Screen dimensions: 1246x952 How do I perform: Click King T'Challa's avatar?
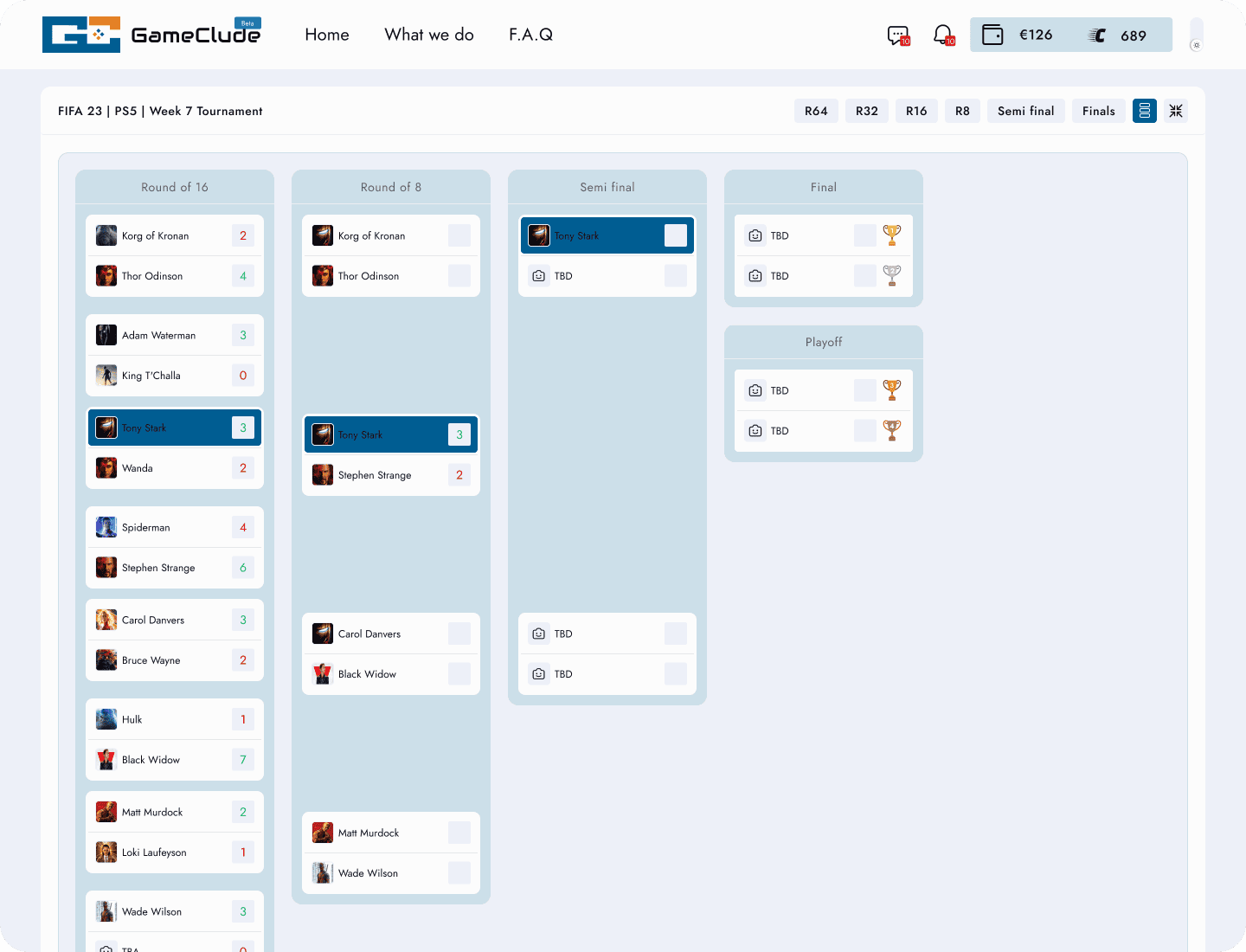pyautogui.click(x=106, y=376)
